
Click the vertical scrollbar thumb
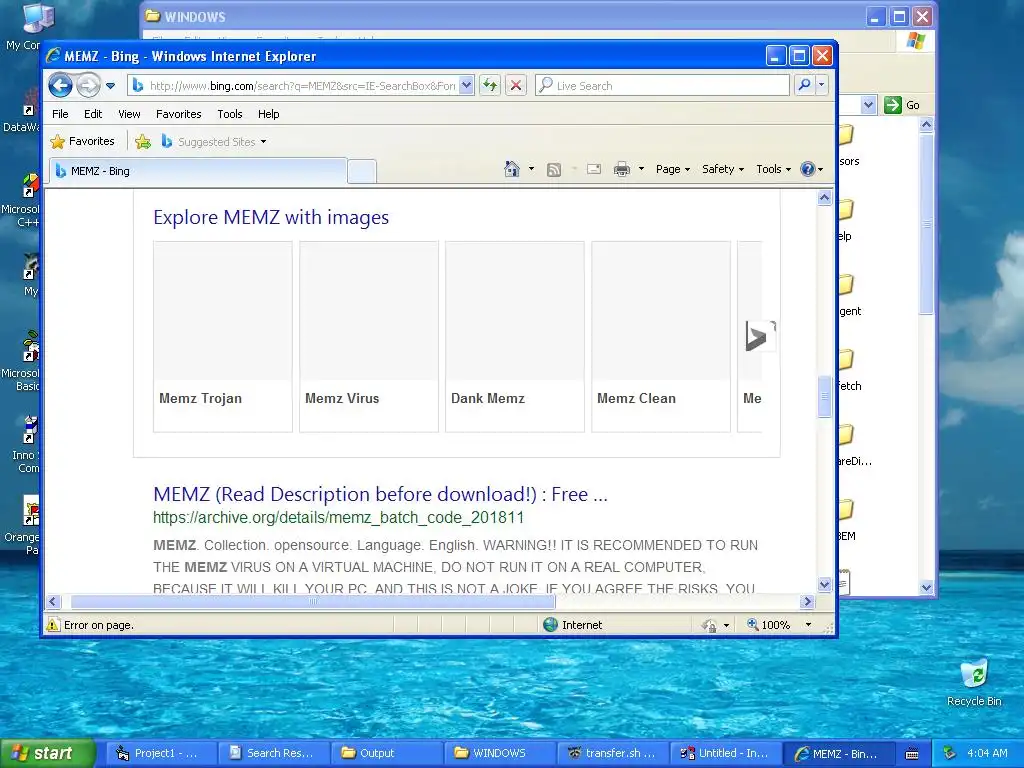(x=824, y=396)
